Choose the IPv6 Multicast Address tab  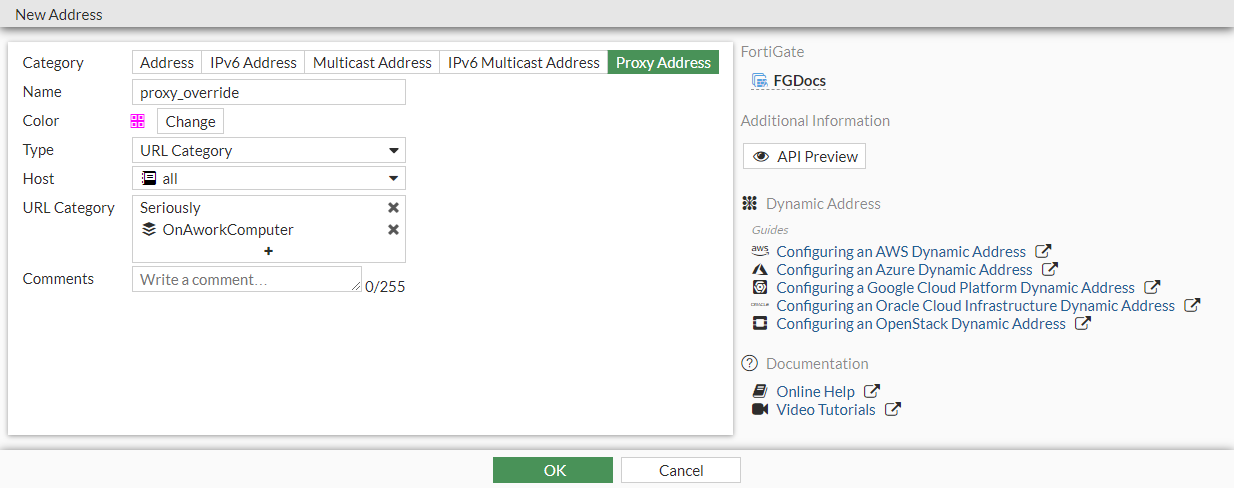tap(523, 62)
